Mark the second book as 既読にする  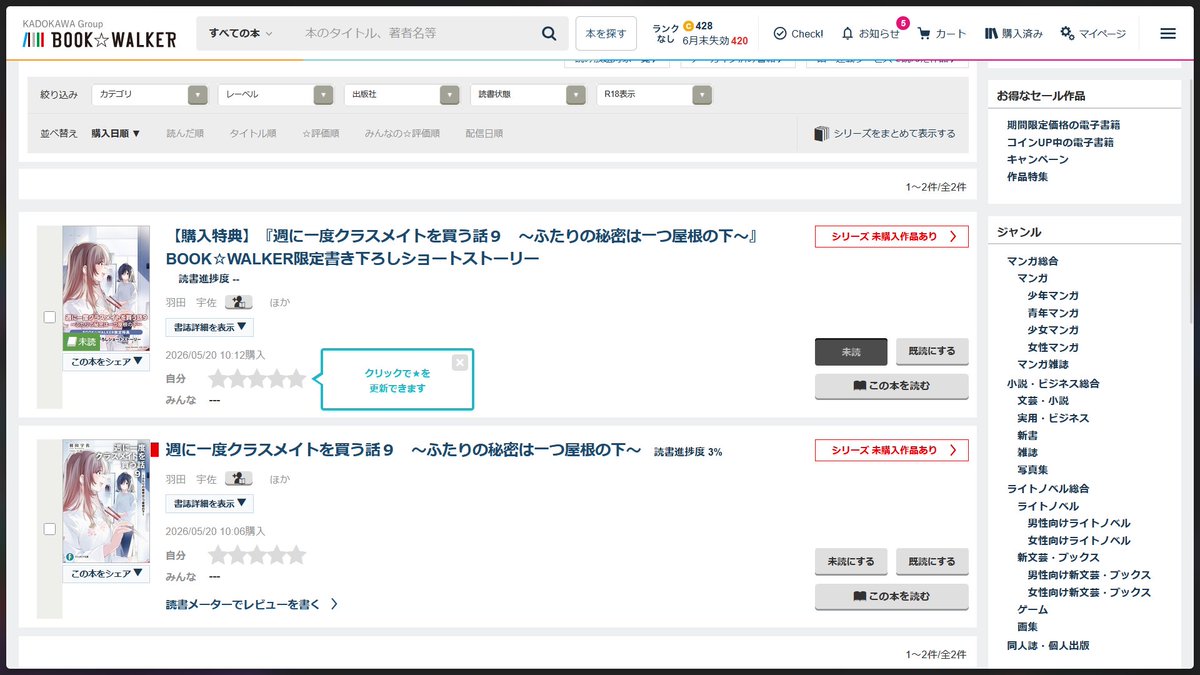coord(932,562)
